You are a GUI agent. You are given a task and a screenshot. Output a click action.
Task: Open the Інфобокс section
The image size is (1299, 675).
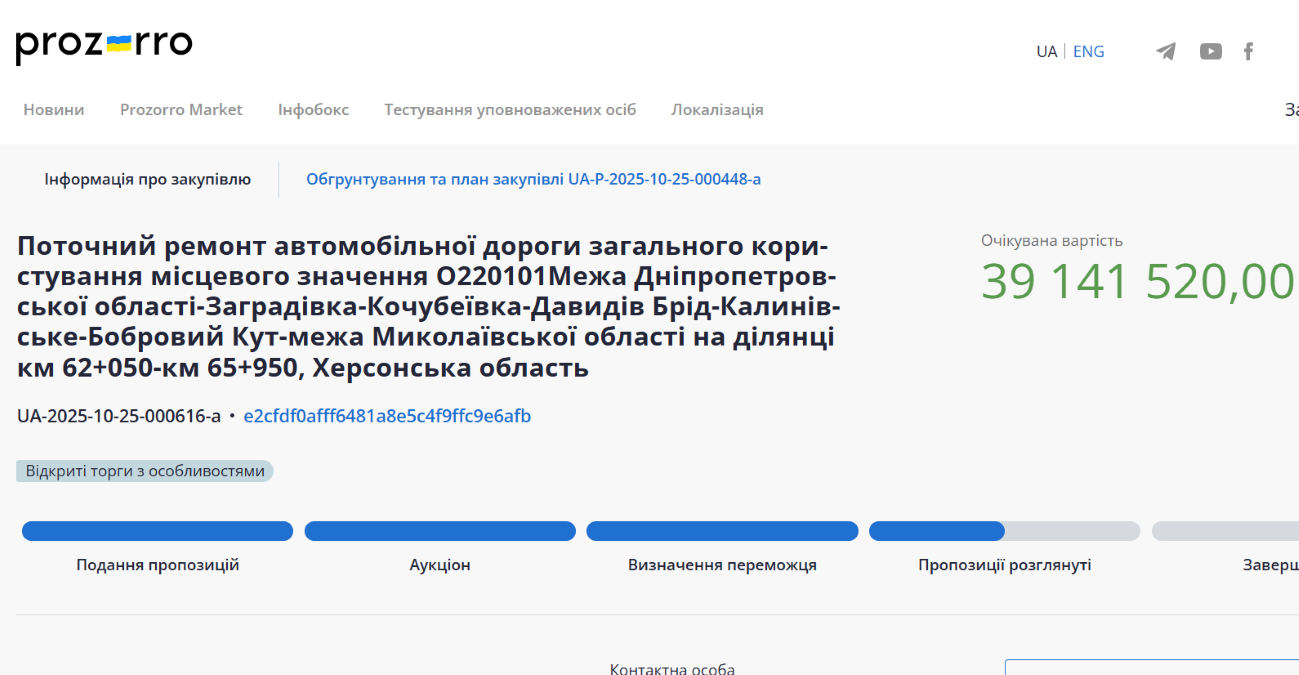[313, 110]
